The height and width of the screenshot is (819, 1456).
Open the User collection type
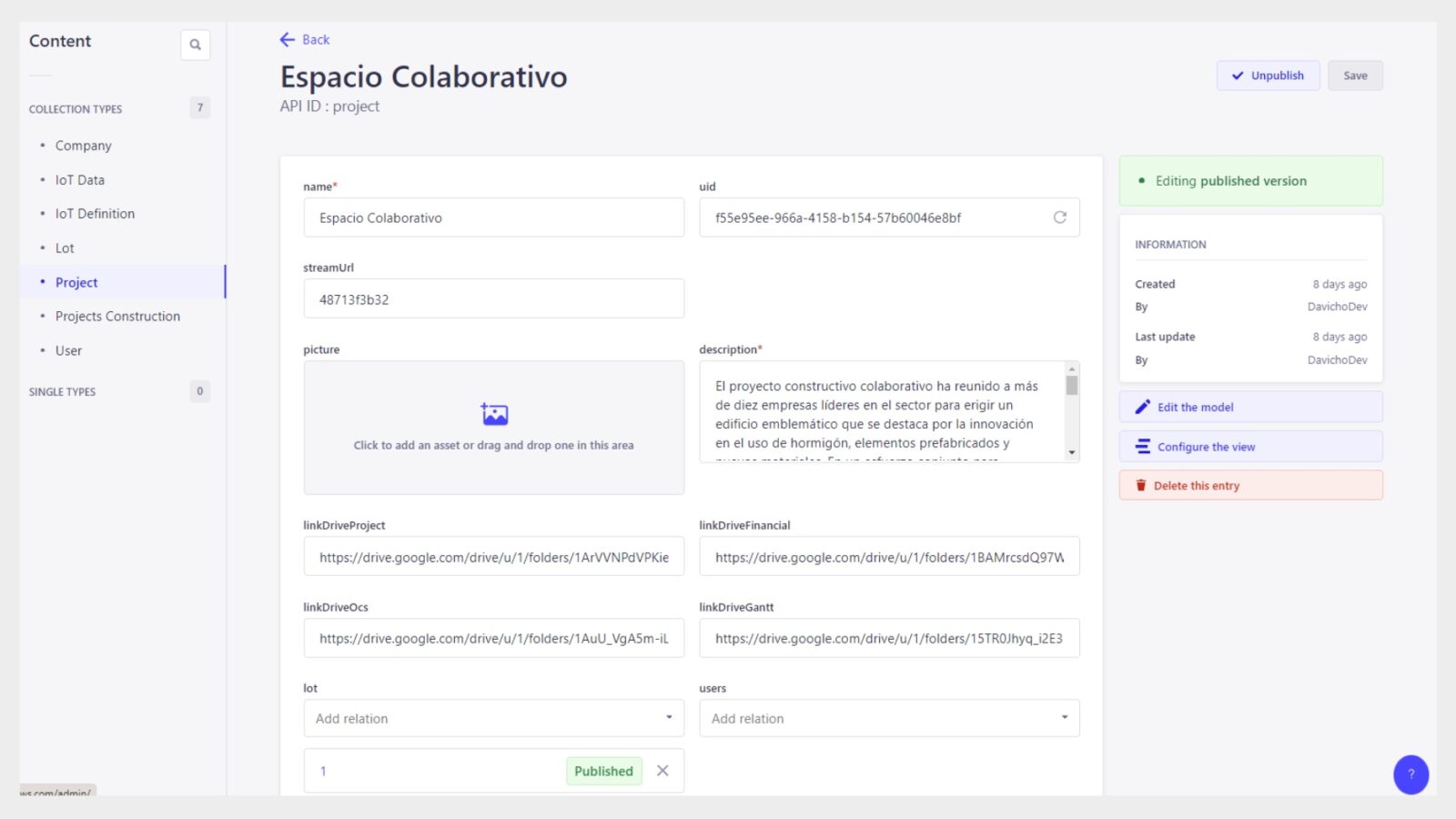pyautogui.click(x=68, y=351)
